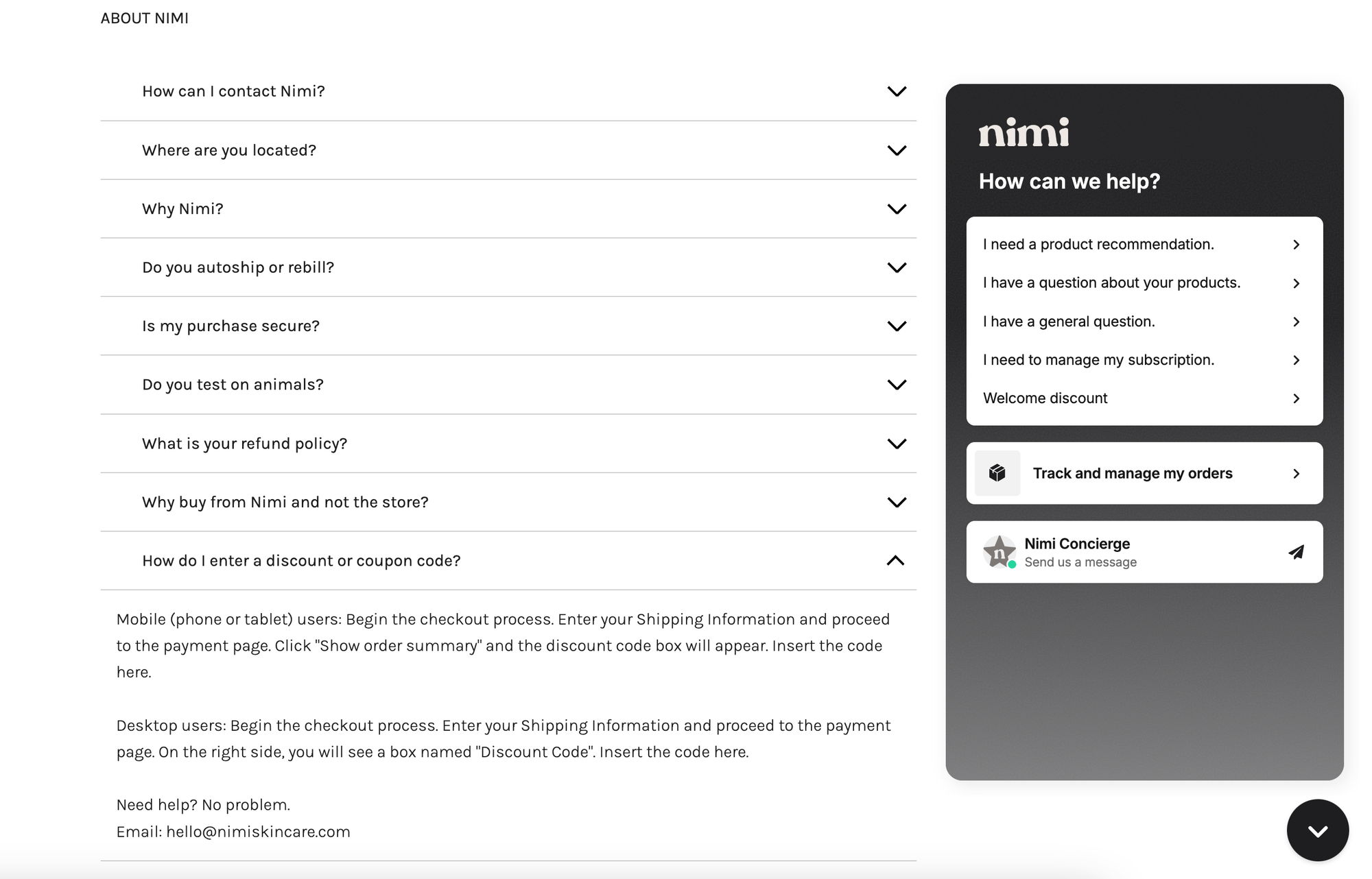Click the paper plane send icon
The height and width of the screenshot is (879, 1372).
[1296, 552]
